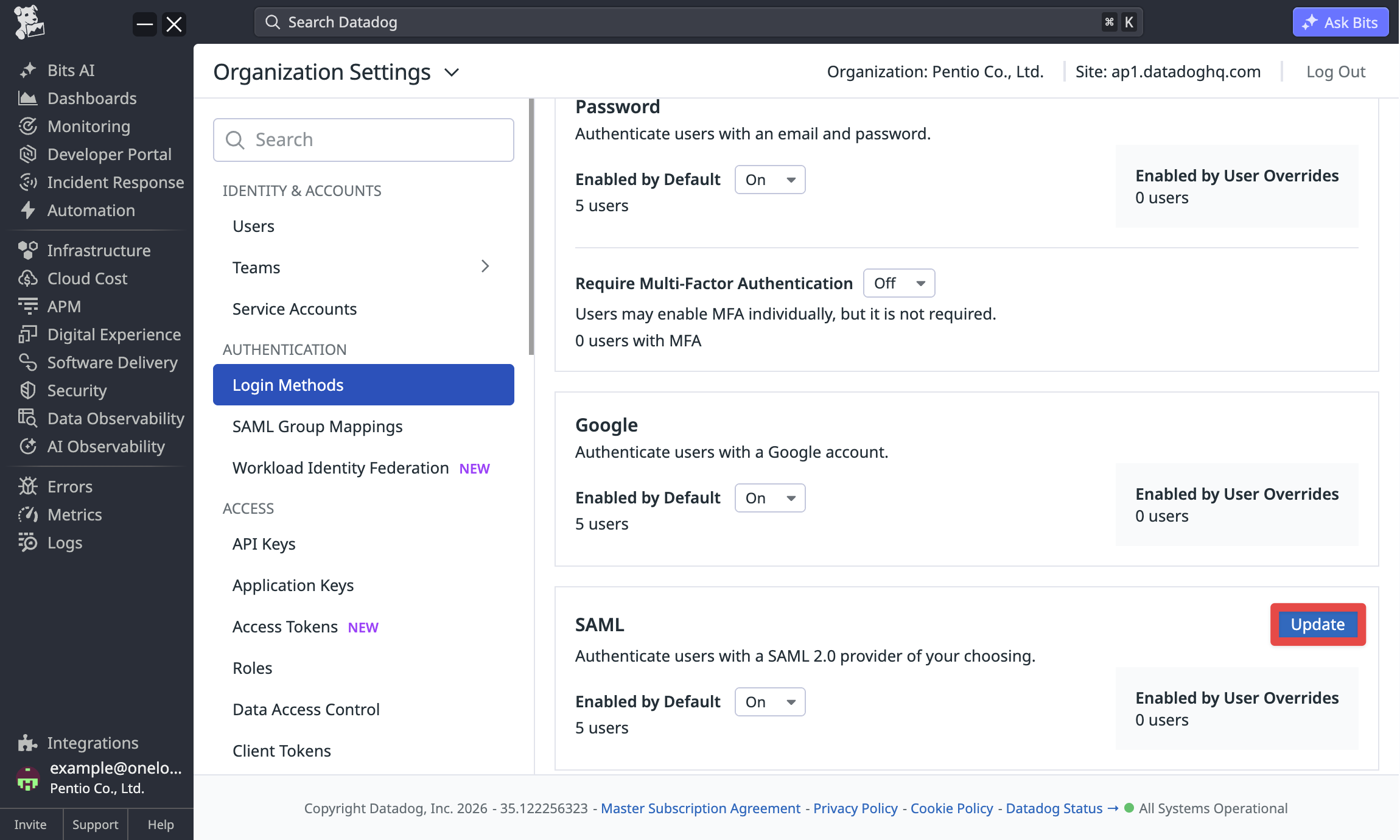Screen dimensions: 1400x840
Task: Click the settings search magnifier icon
Action: (235, 140)
